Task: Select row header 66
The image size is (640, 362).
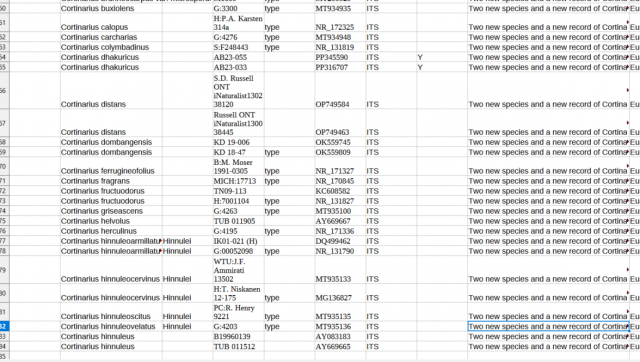Action: pyautogui.click(x=4, y=91)
